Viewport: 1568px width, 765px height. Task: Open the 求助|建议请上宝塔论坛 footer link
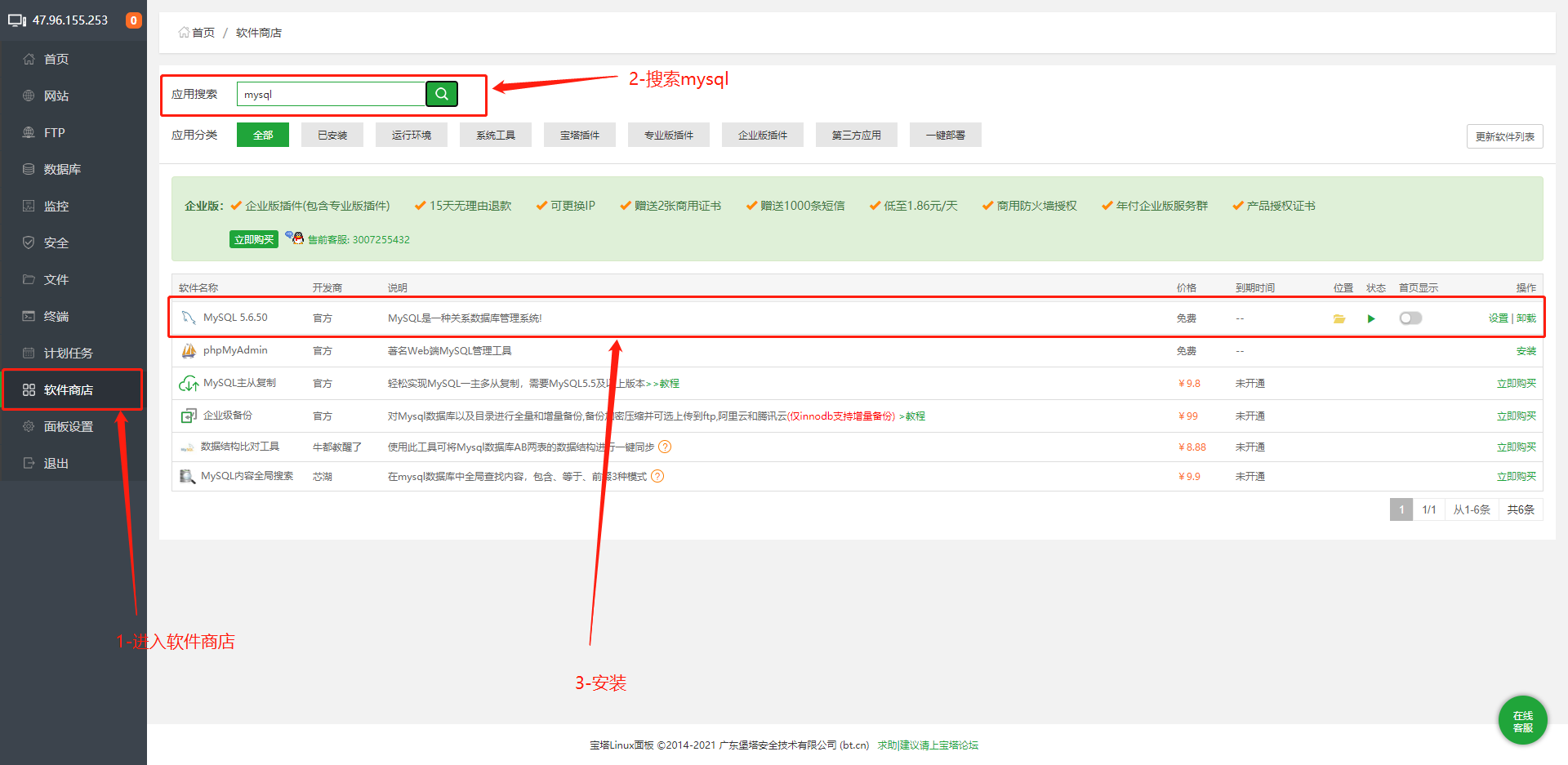928,745
